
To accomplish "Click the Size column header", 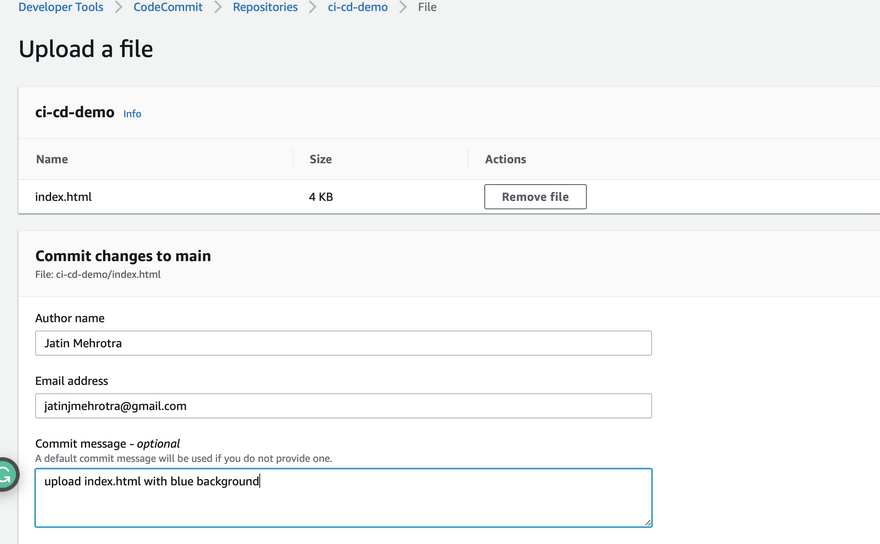I will 320,159.
